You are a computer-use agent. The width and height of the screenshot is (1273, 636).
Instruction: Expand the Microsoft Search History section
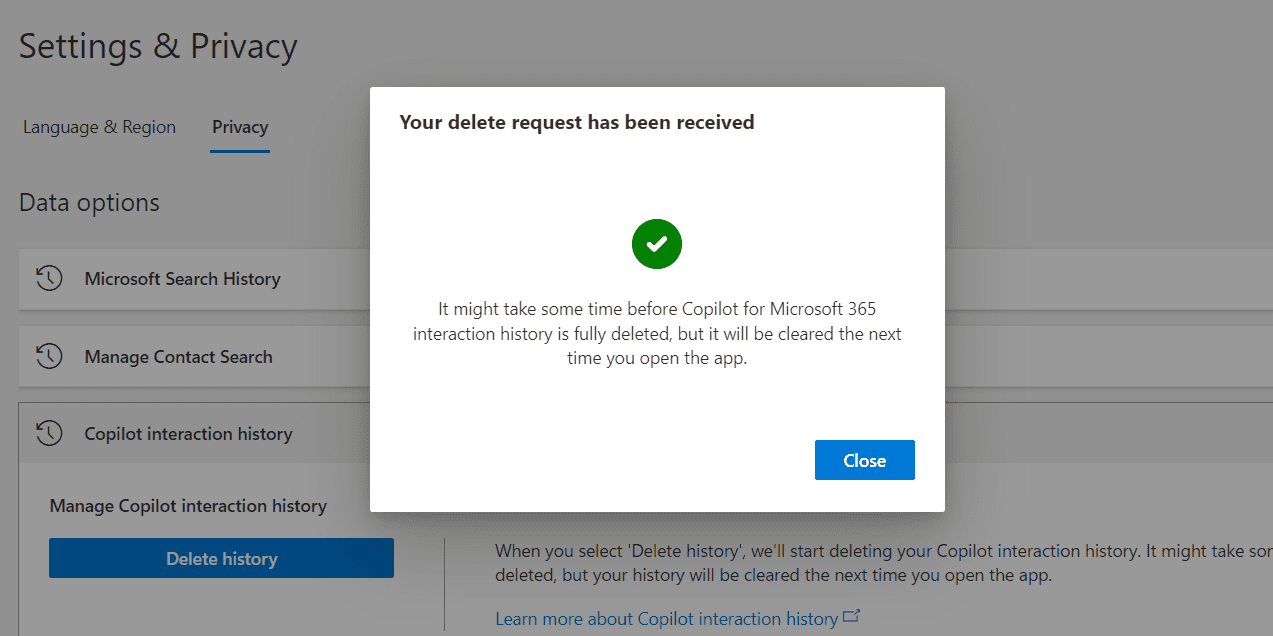coord(182,279)
